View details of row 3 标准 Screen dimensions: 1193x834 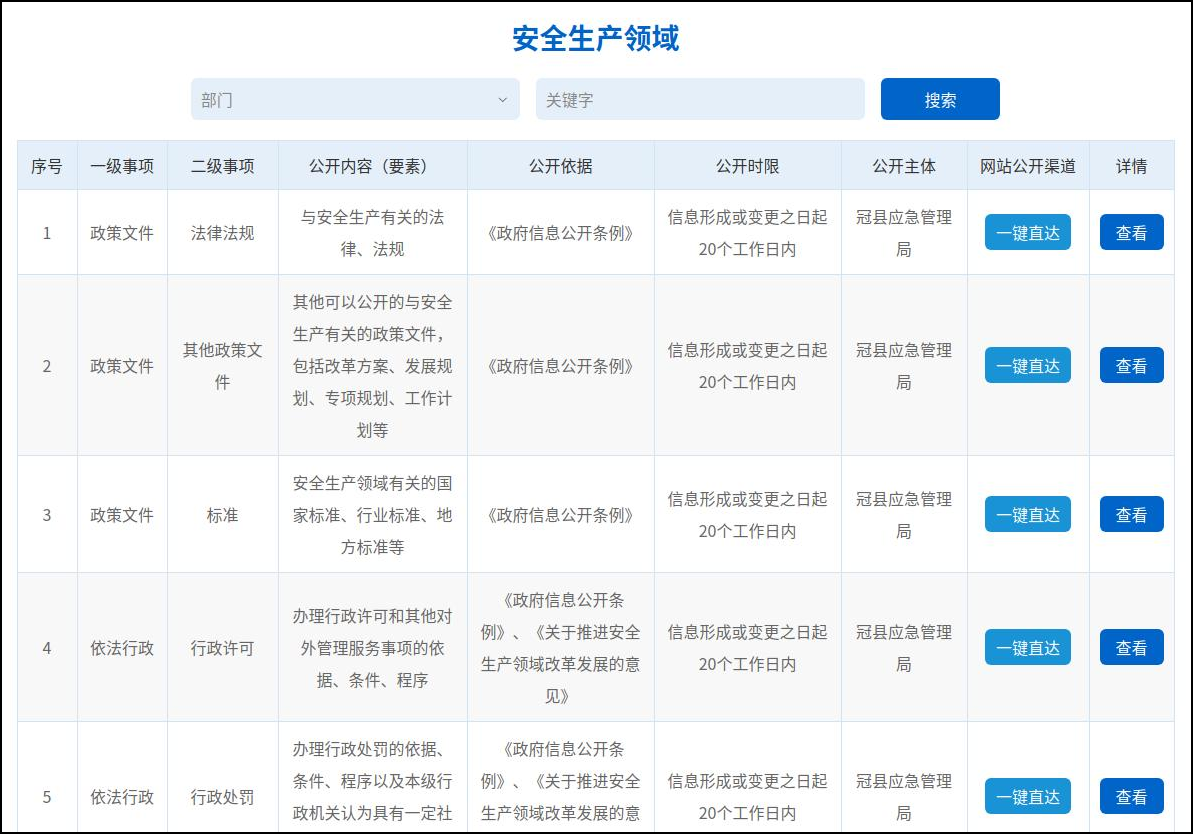(1131, 514)
